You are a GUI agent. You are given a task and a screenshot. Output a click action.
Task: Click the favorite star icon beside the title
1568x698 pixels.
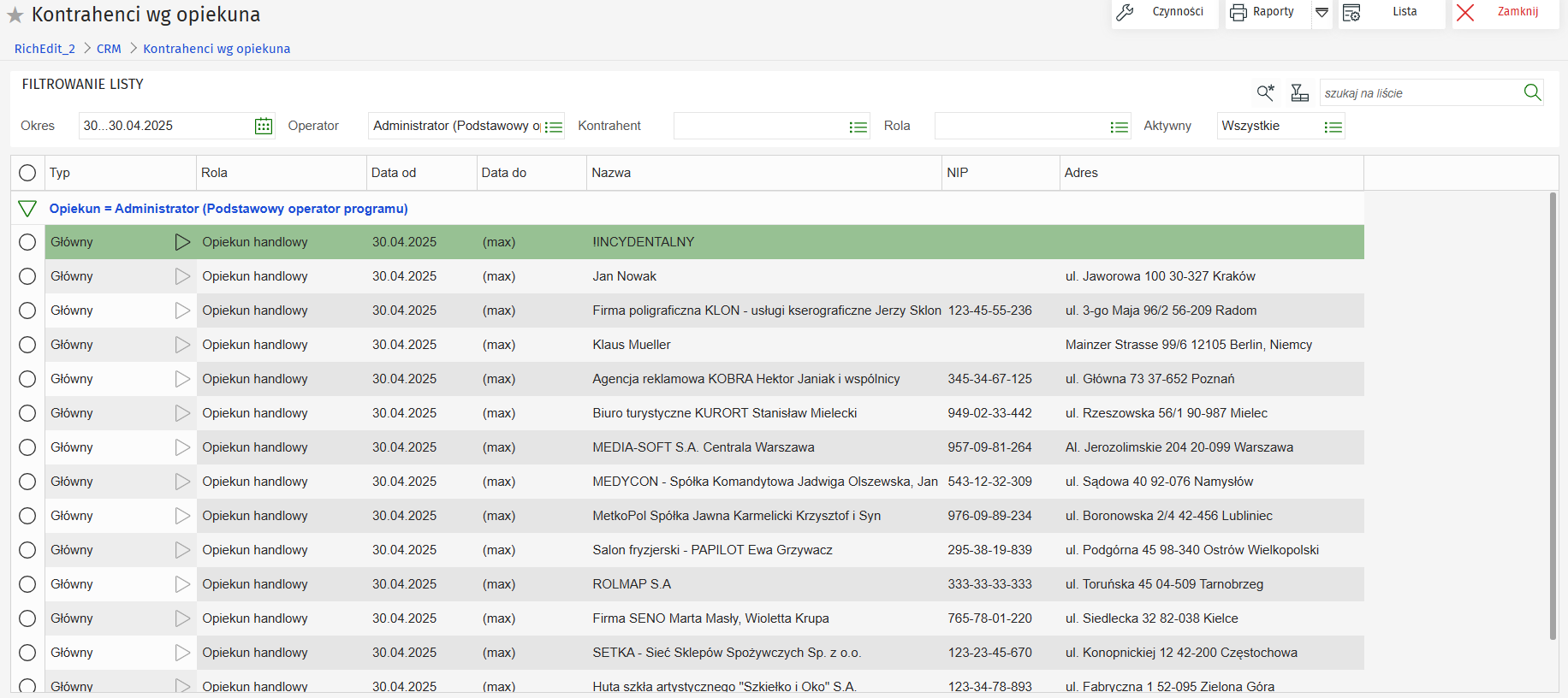click(15, 15)
